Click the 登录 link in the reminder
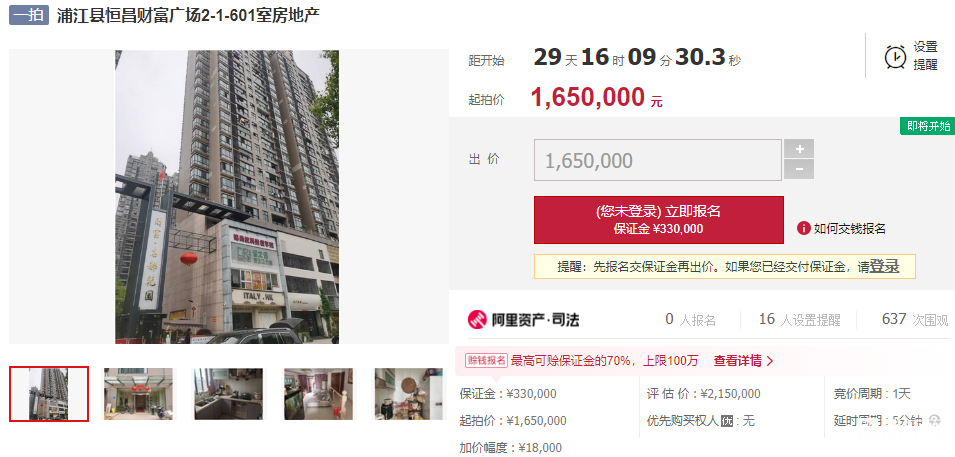The height and width of the screenshot is (457, 955). (x=884, y=266)
